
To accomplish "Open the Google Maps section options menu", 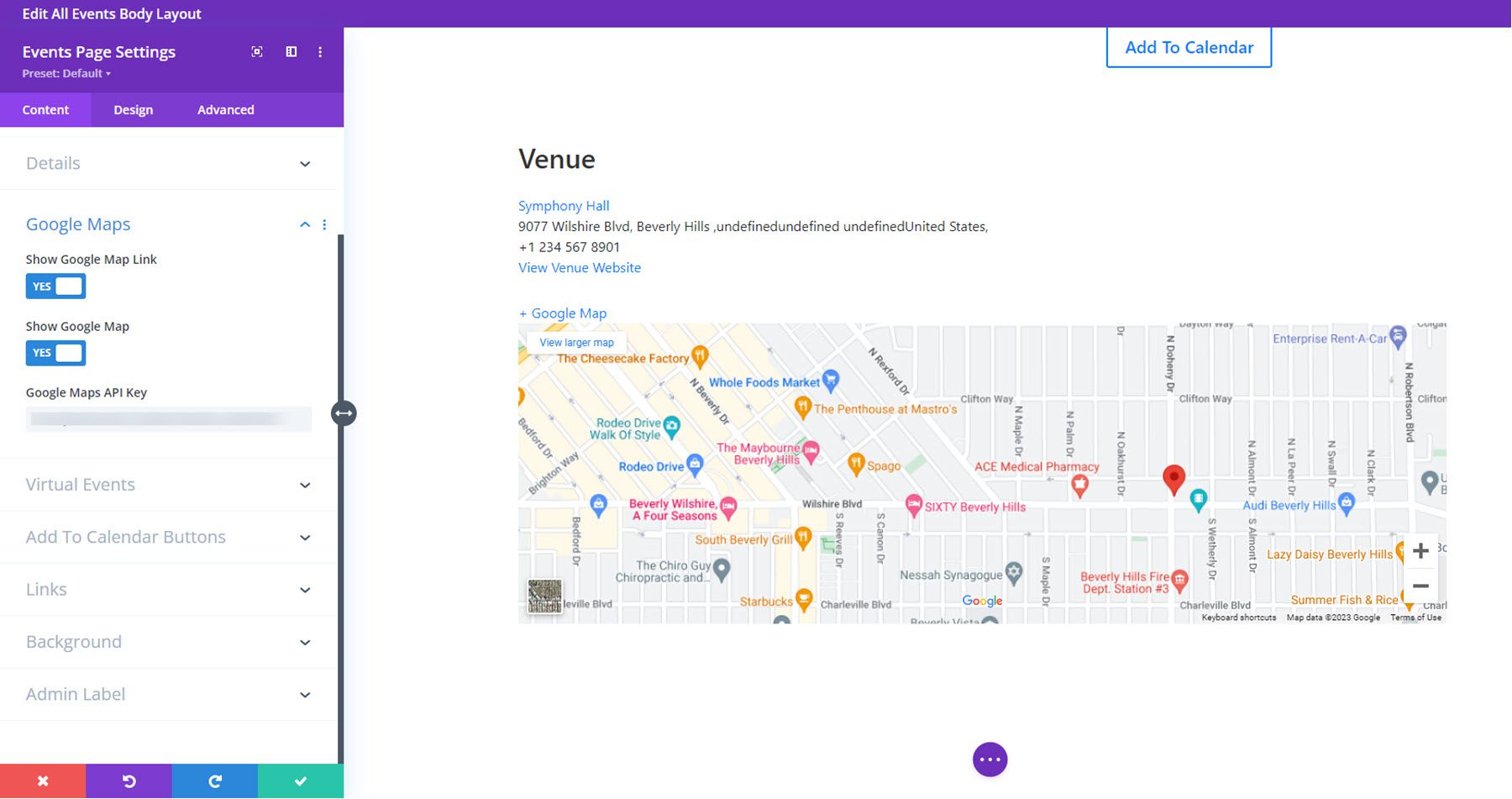I will pos(324,224).
